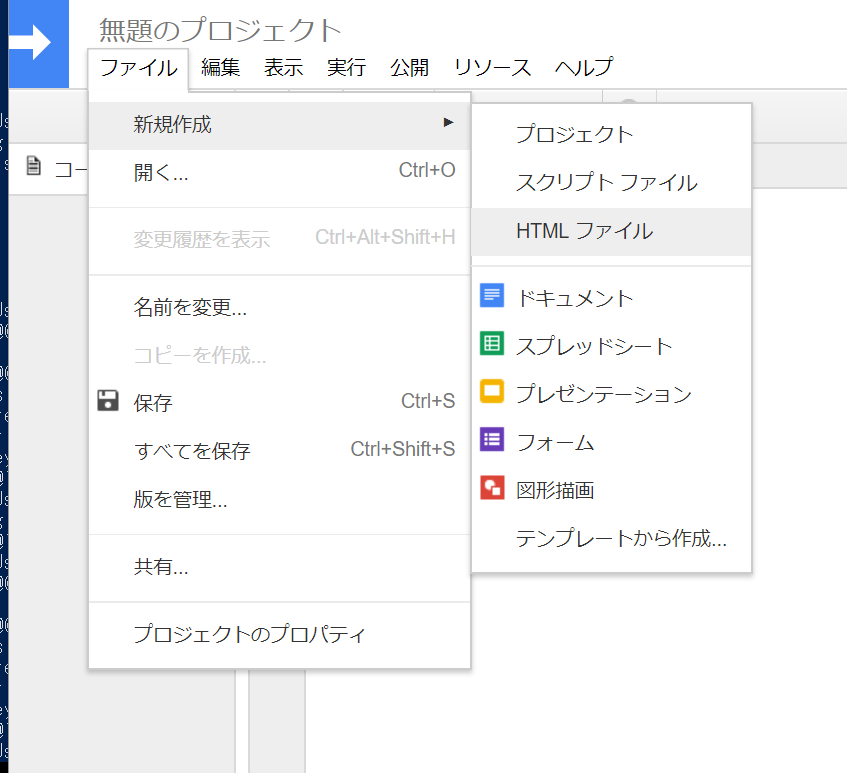The height and width of the screenshot is (773, 847).
Task: Create a new フォーム
Action: (x=611, y=443)
